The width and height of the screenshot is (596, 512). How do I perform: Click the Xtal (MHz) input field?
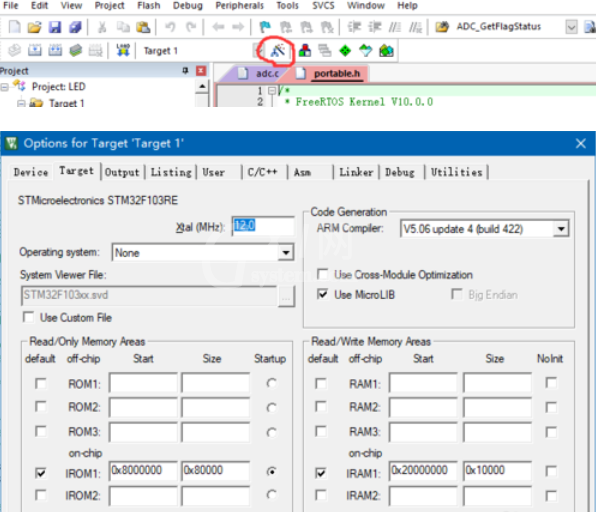(x=263, y=226)
